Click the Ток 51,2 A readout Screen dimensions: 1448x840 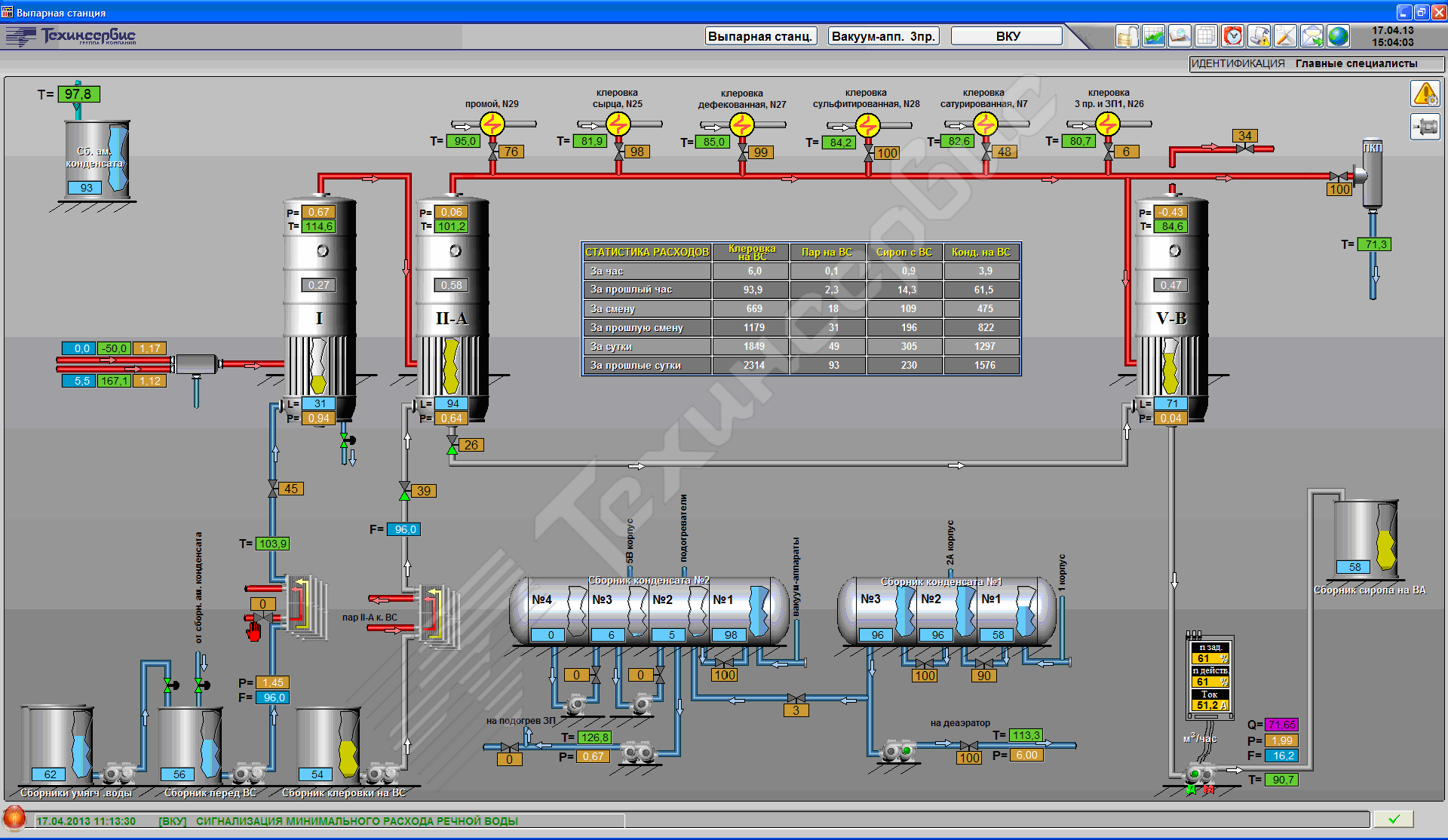(1210, 705)
